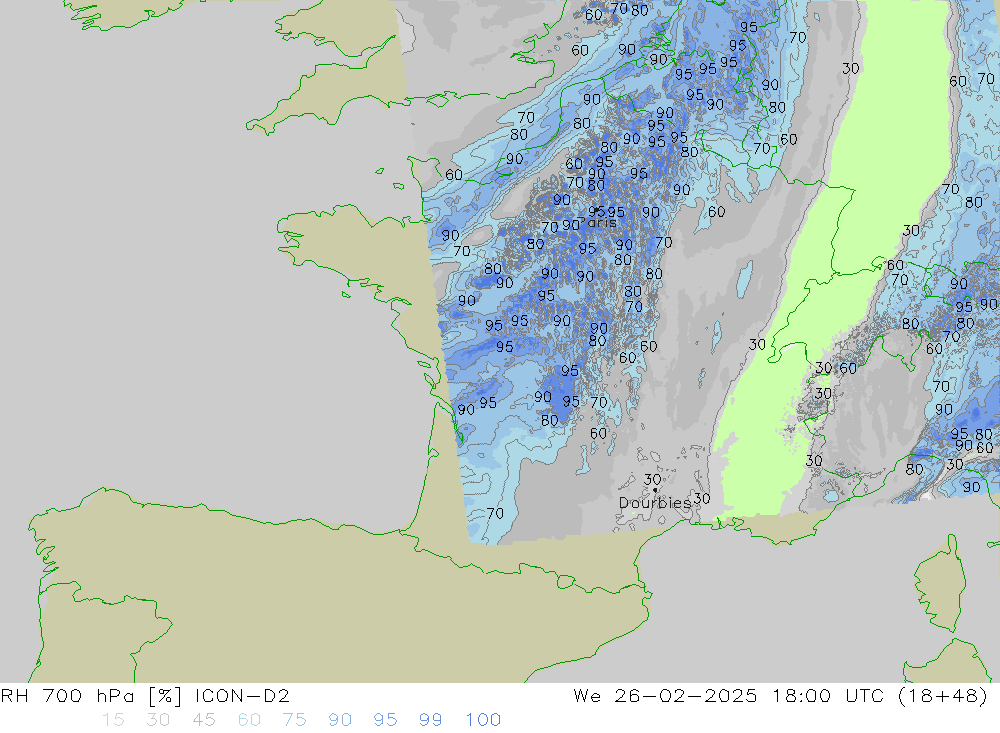Click the 30 value in the bottom legend
The height and width of the screenshot is (733, 1000).
[158, 720]
